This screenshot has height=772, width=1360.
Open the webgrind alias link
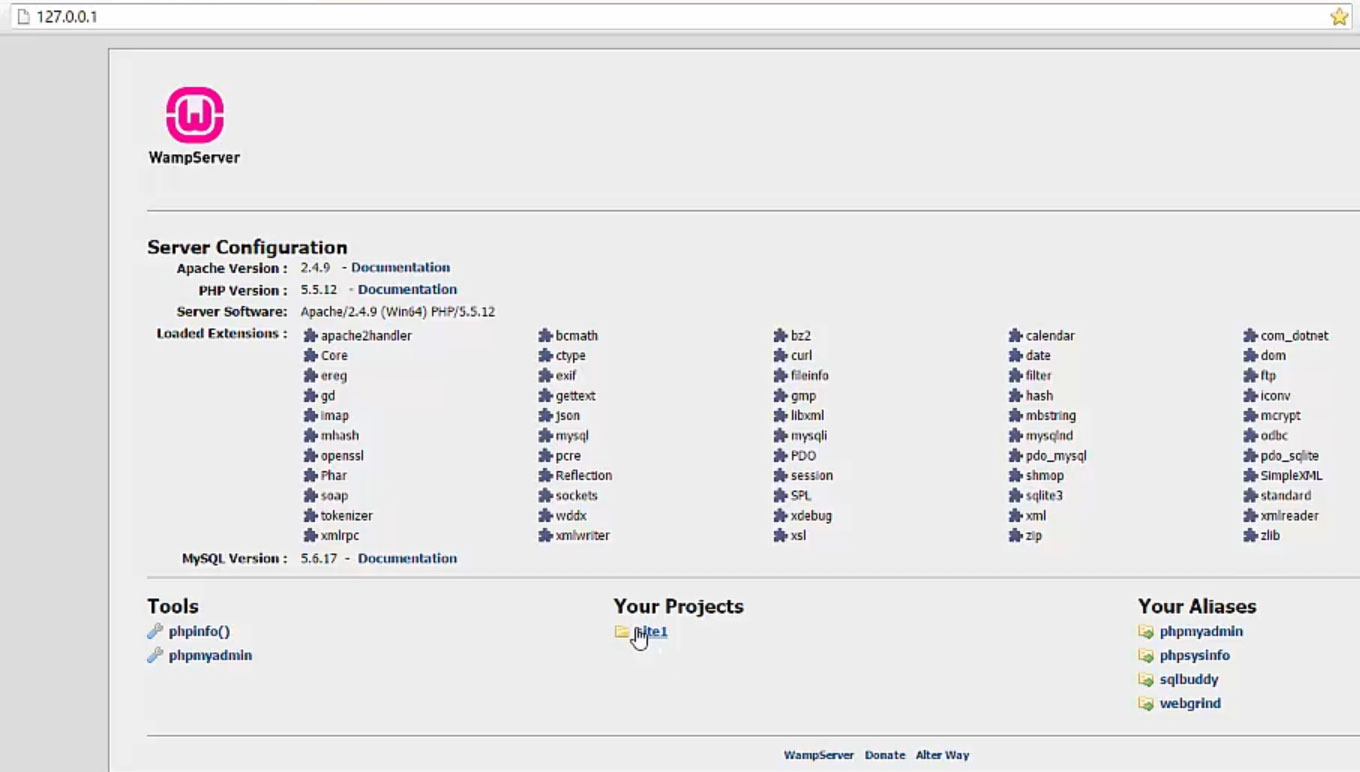tap(1190, 703)
